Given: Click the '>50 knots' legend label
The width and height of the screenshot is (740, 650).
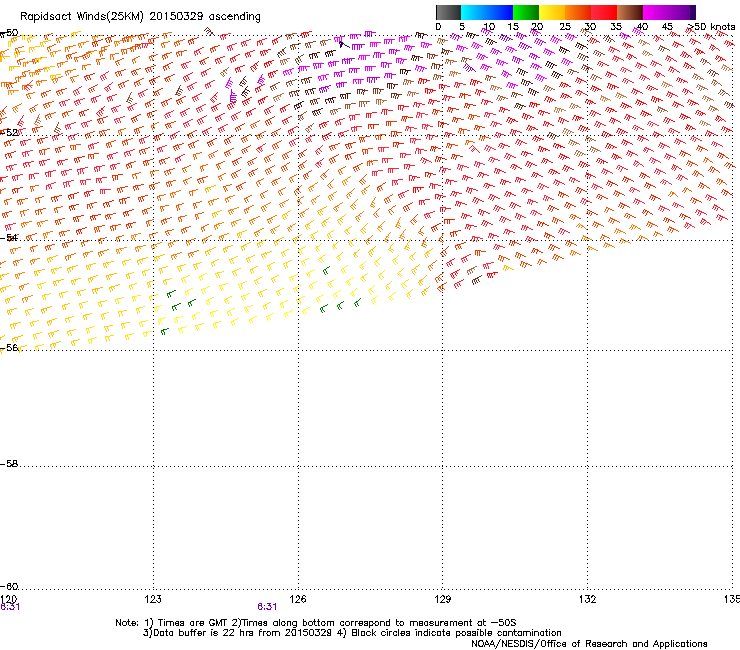Looking at the screenshot, I should (712, 27).
